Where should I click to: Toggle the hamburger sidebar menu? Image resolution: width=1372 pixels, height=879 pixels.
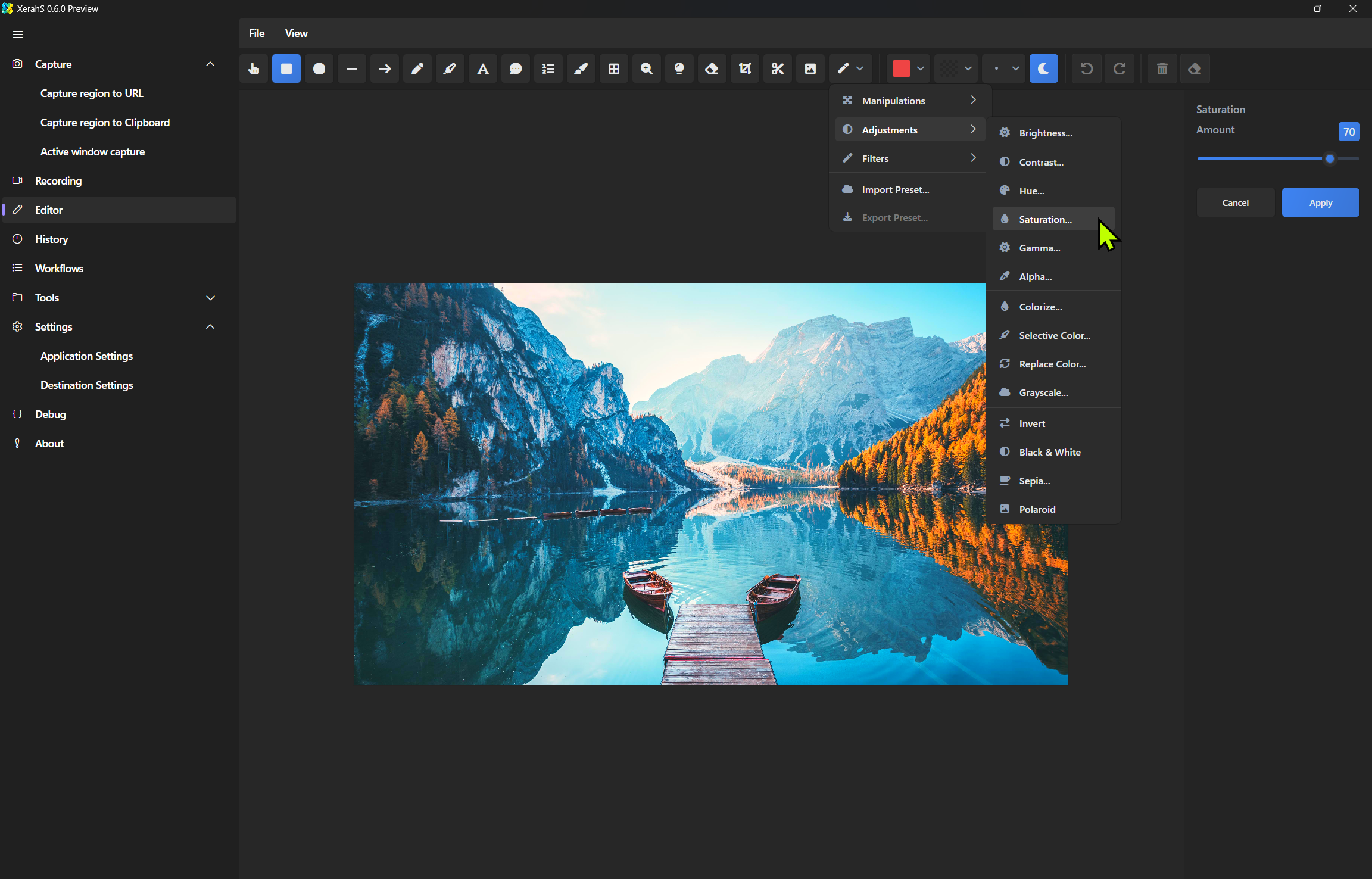click(18, 34)
